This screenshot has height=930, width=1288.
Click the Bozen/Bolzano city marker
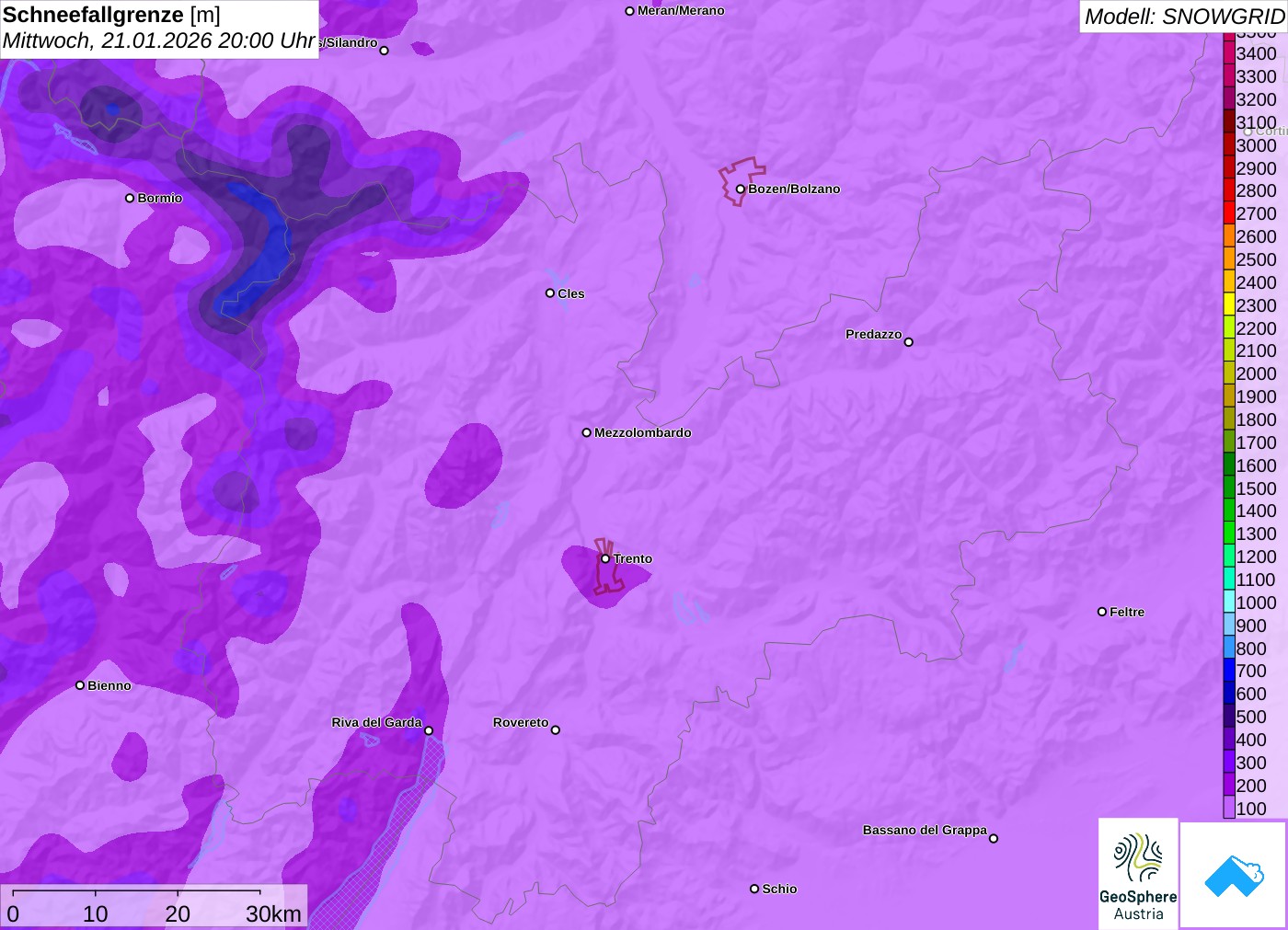click(x=740, y=189)
